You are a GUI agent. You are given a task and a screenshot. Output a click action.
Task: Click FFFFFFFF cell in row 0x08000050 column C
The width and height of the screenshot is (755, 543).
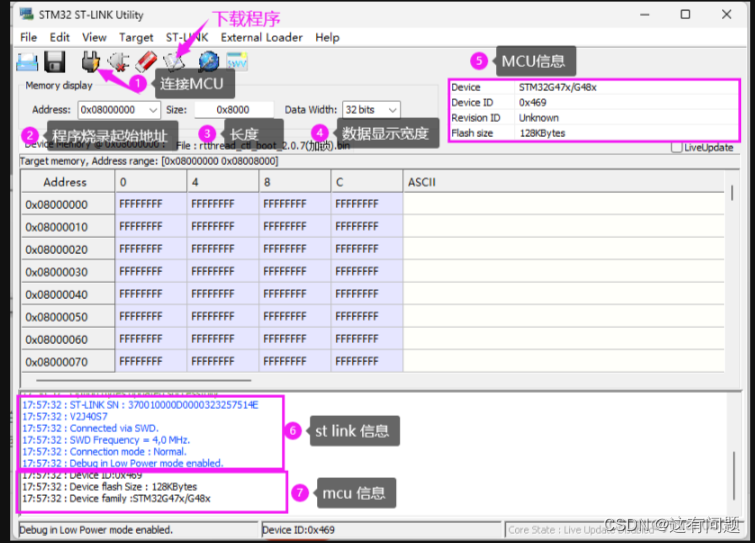pos(367,316)
